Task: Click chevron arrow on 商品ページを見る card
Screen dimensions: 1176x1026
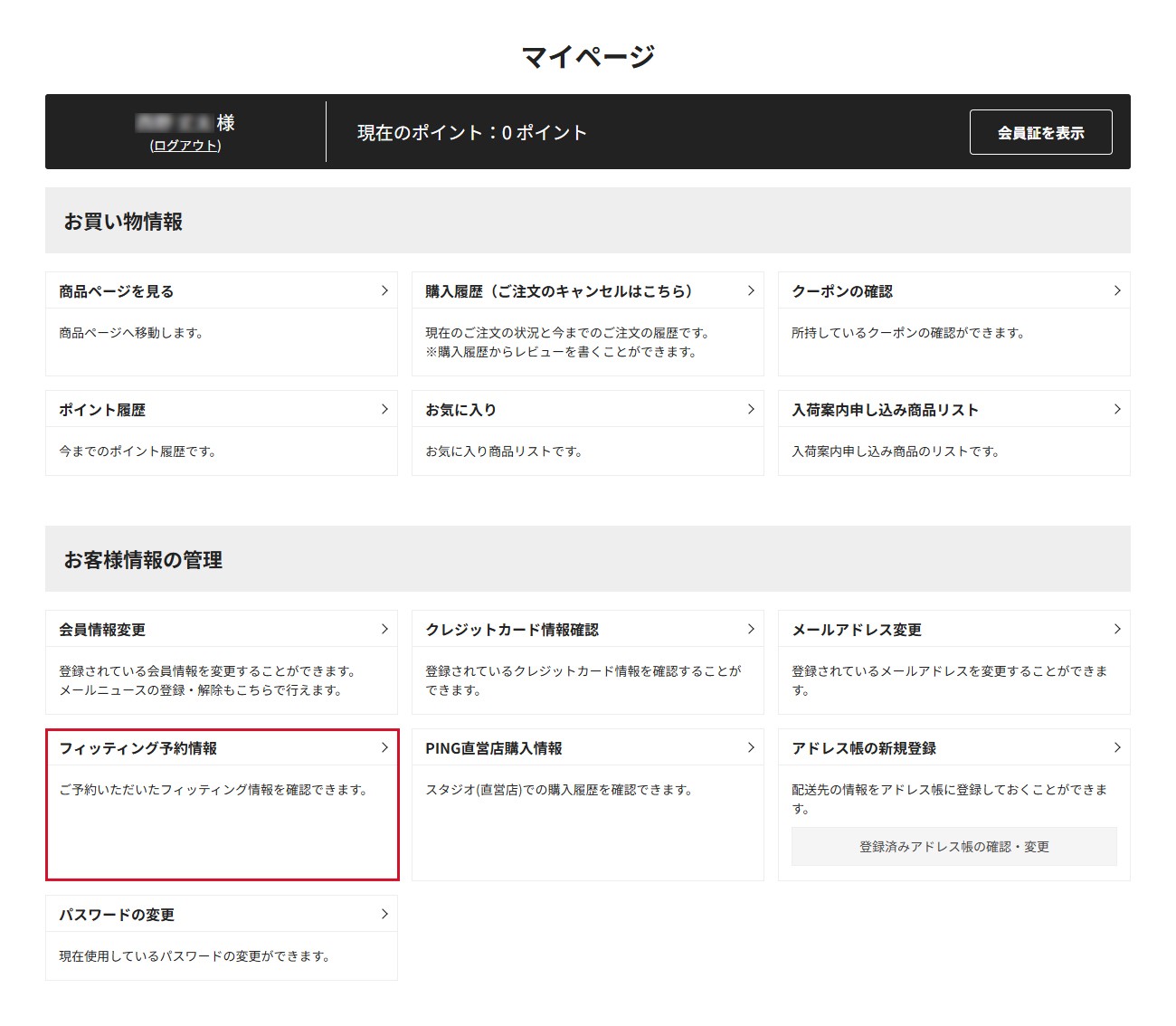Action: (384, 290)
